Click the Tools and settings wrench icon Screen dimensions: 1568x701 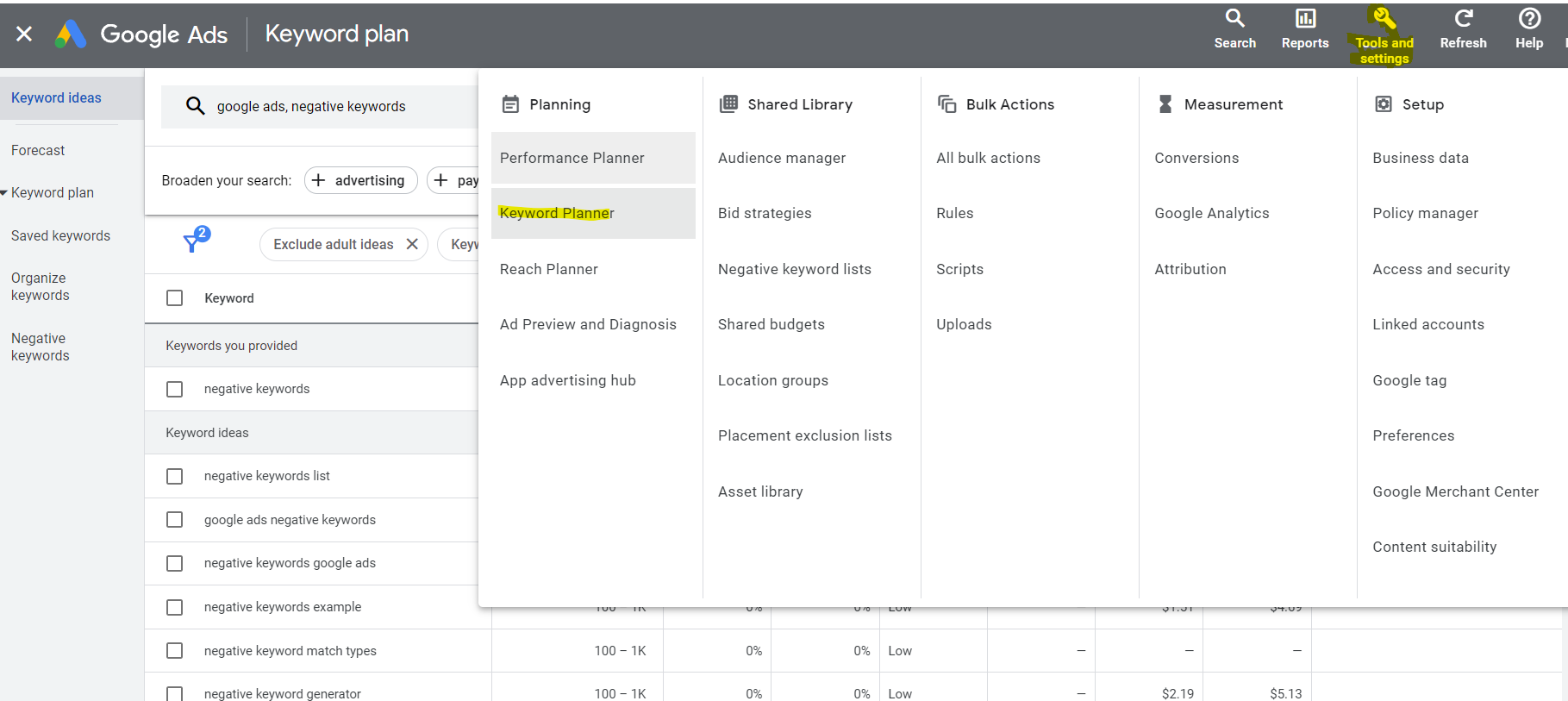coord(1384,19)
